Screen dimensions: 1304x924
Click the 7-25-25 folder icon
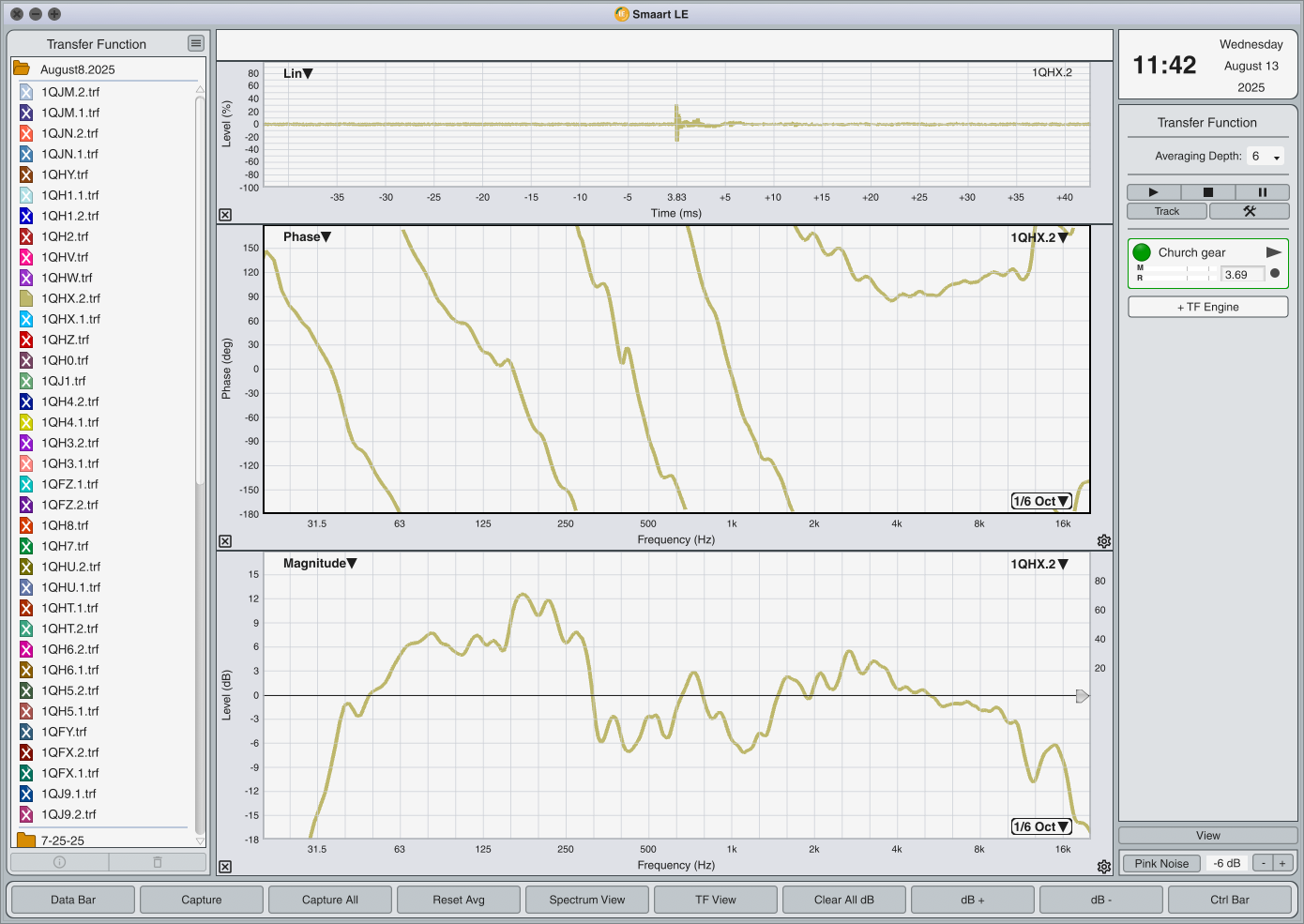pyautogui.click(x=26, y=841)
